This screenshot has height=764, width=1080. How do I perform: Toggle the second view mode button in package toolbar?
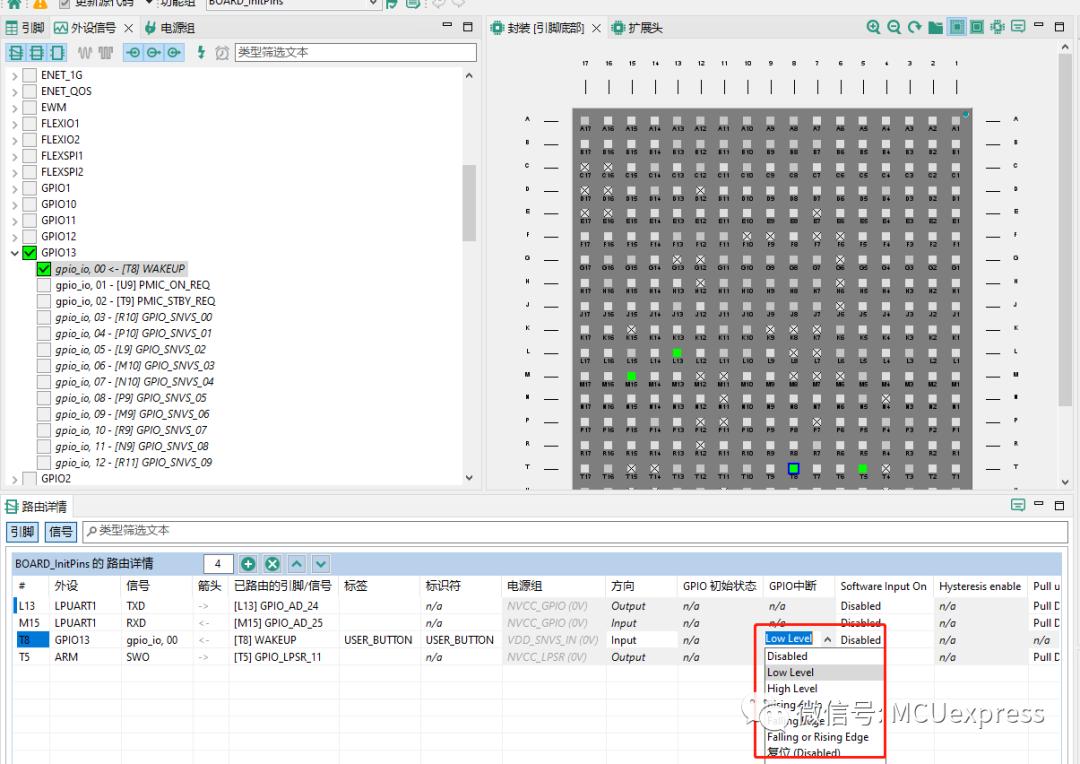coord(977,28)
